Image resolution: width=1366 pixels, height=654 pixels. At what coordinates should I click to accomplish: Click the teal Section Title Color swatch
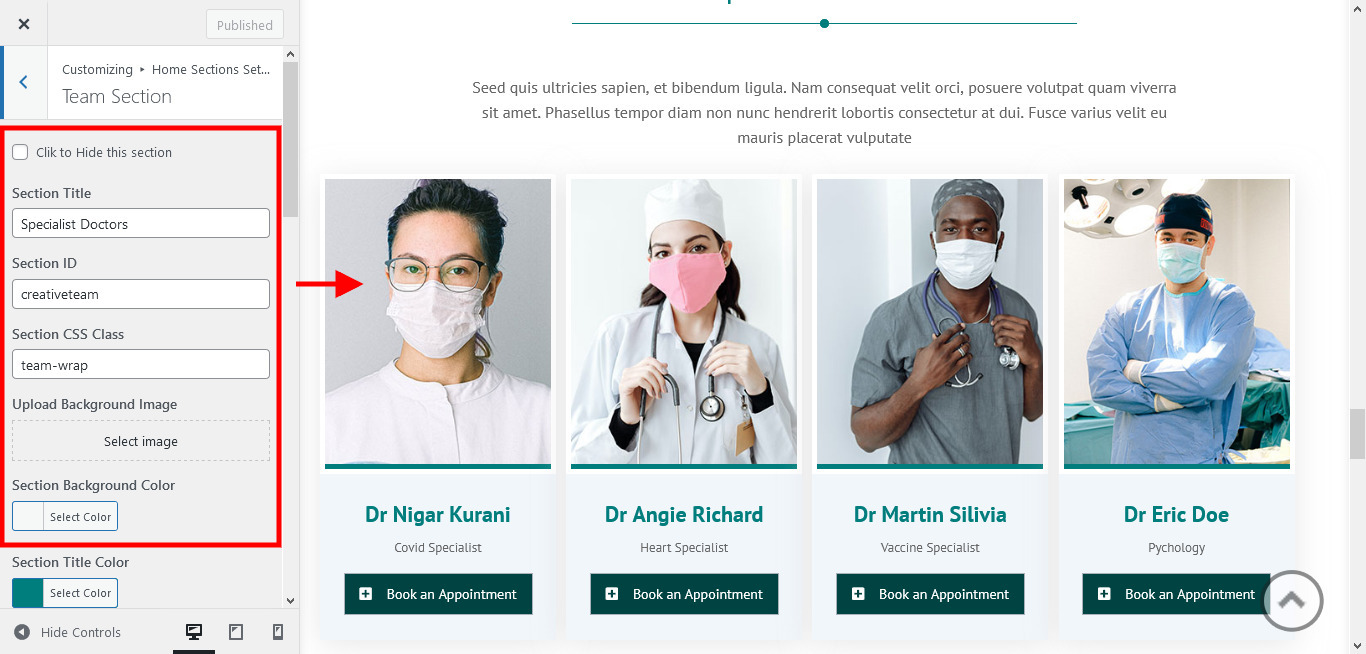[x=28, y=593]
